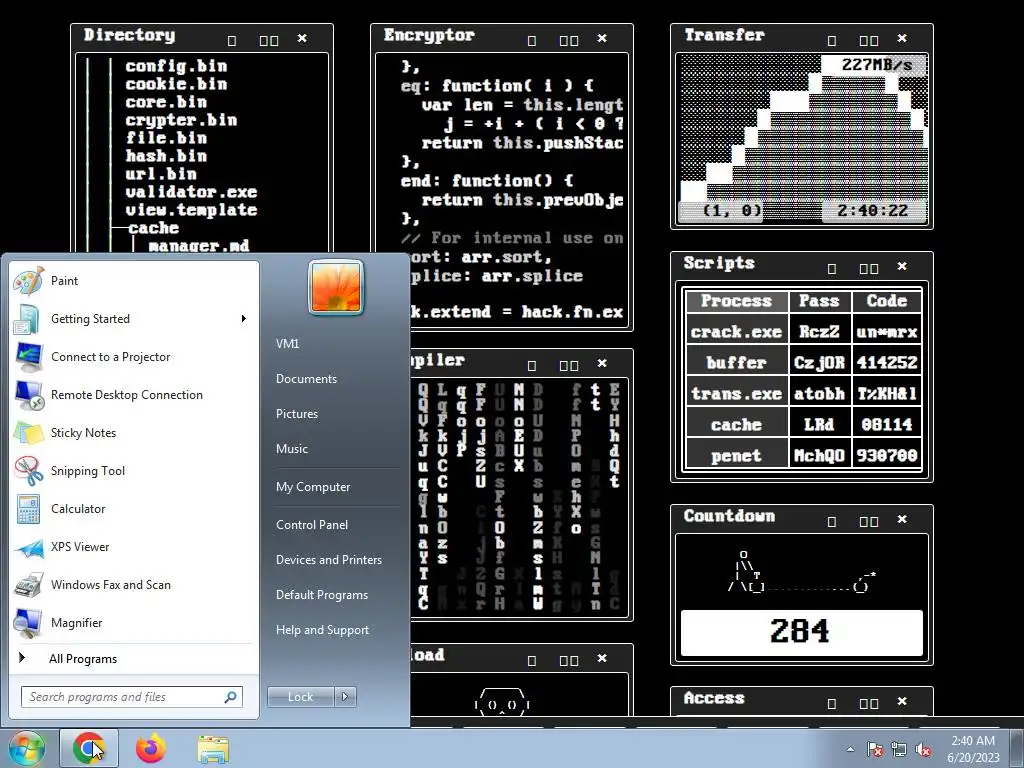Screen dimensions: 1024x768
Task: Open Firefox from the taskbar
Action: point(151,748)
